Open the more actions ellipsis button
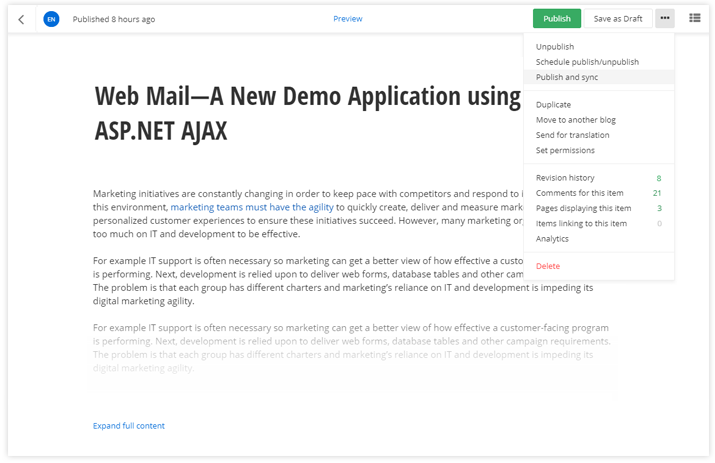Screen dimensions: 715x463 click(x=664, y=18)
